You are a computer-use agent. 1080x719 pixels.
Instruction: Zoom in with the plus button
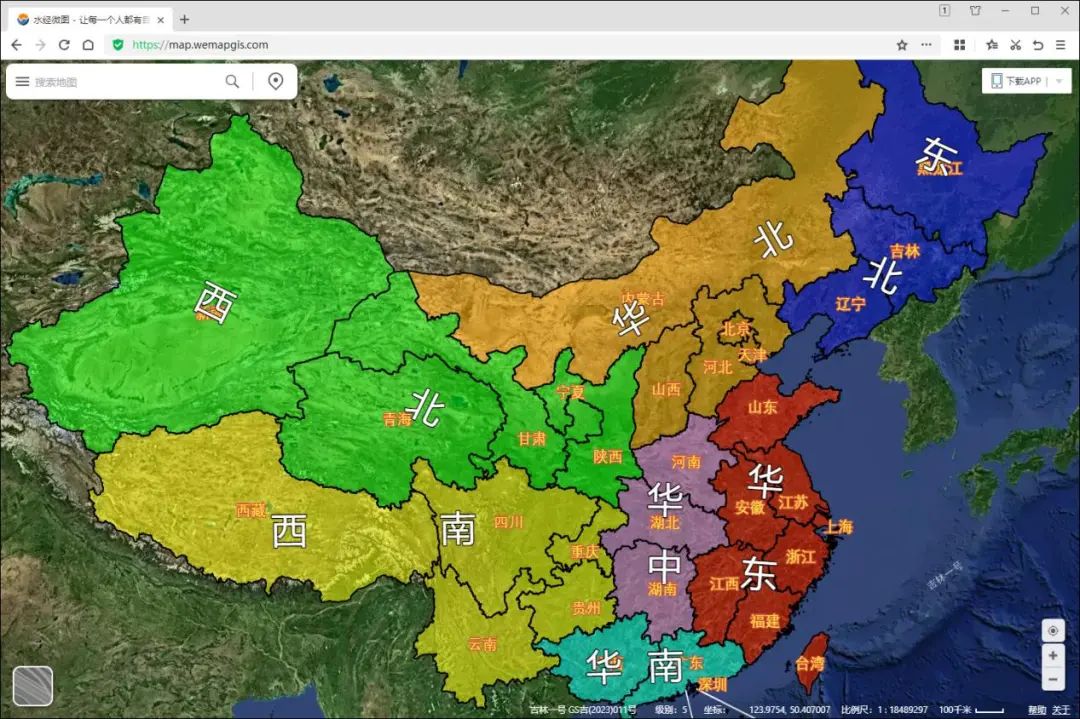click(x=1053, y=656)
